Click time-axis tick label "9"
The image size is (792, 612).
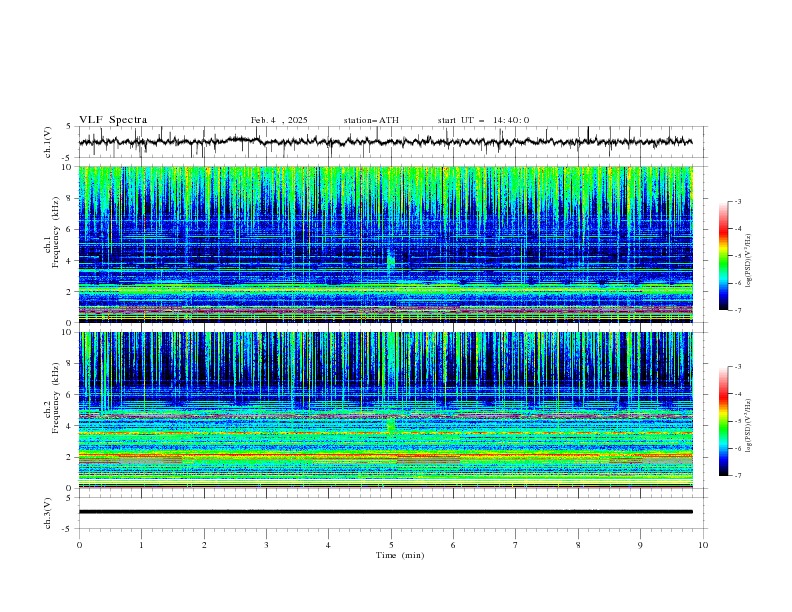click(x=640, y=545)
